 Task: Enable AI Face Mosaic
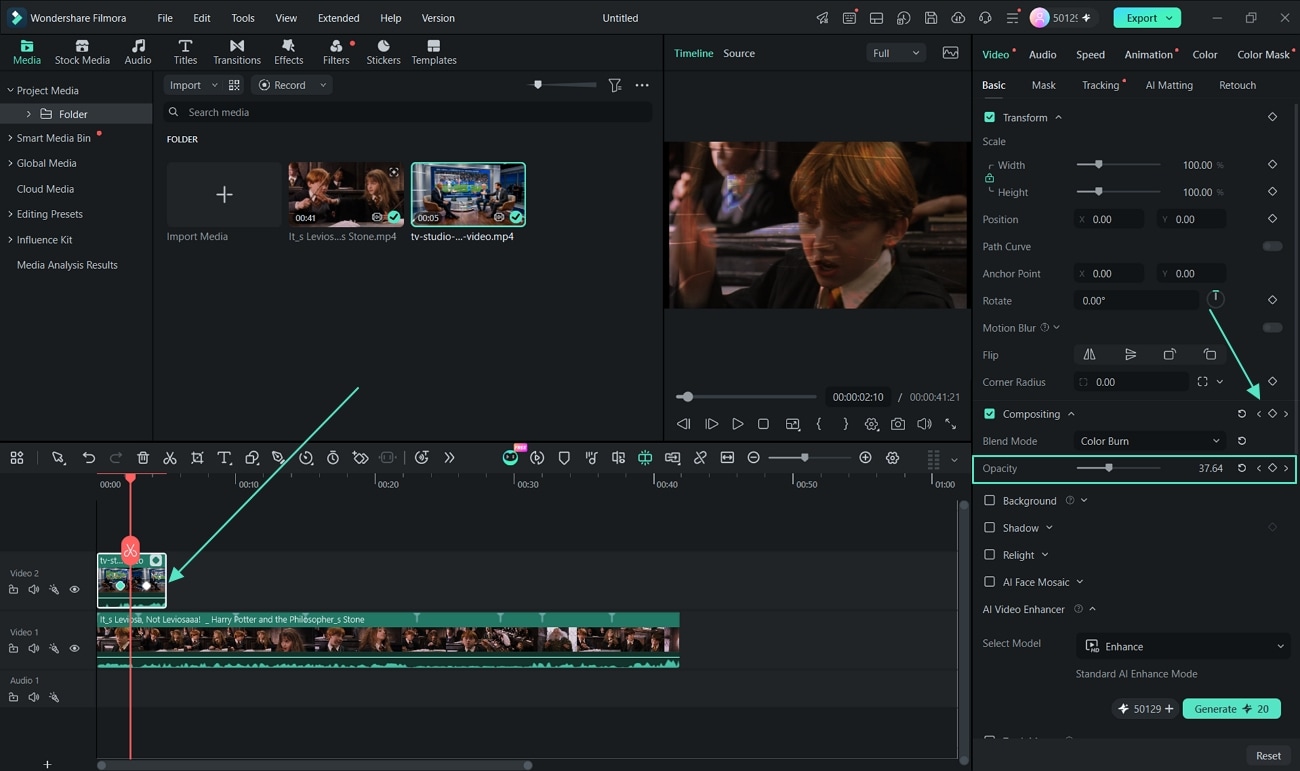click(x=990, y=582)
